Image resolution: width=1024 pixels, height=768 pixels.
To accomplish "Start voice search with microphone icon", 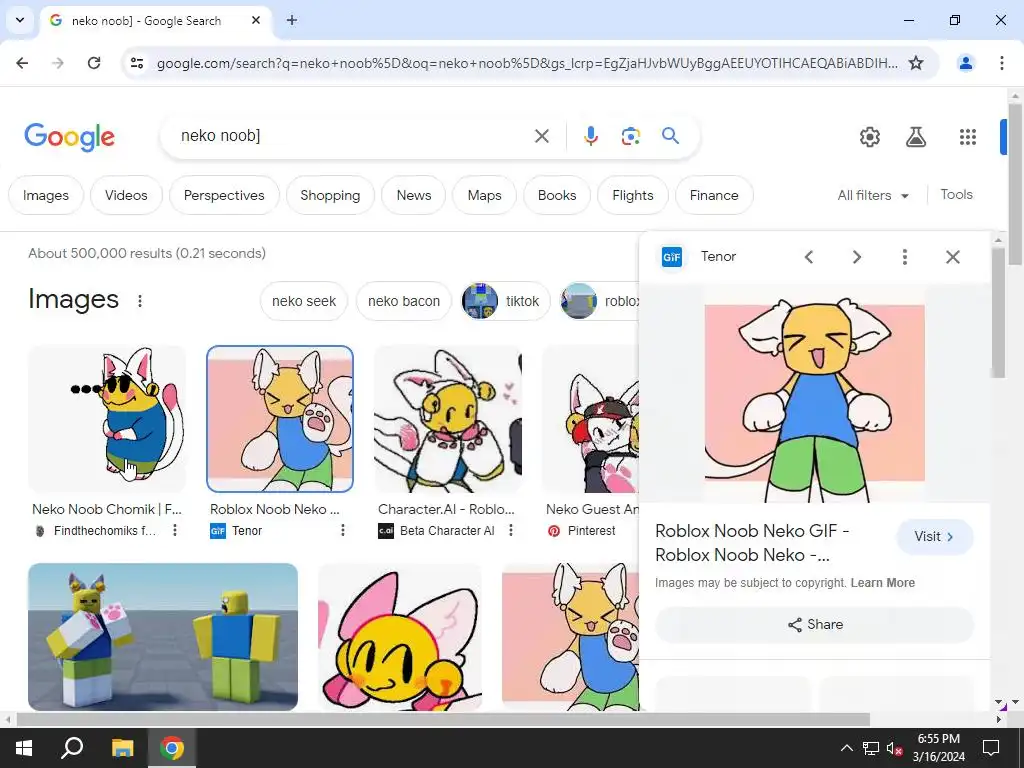I will click(590, 136).
